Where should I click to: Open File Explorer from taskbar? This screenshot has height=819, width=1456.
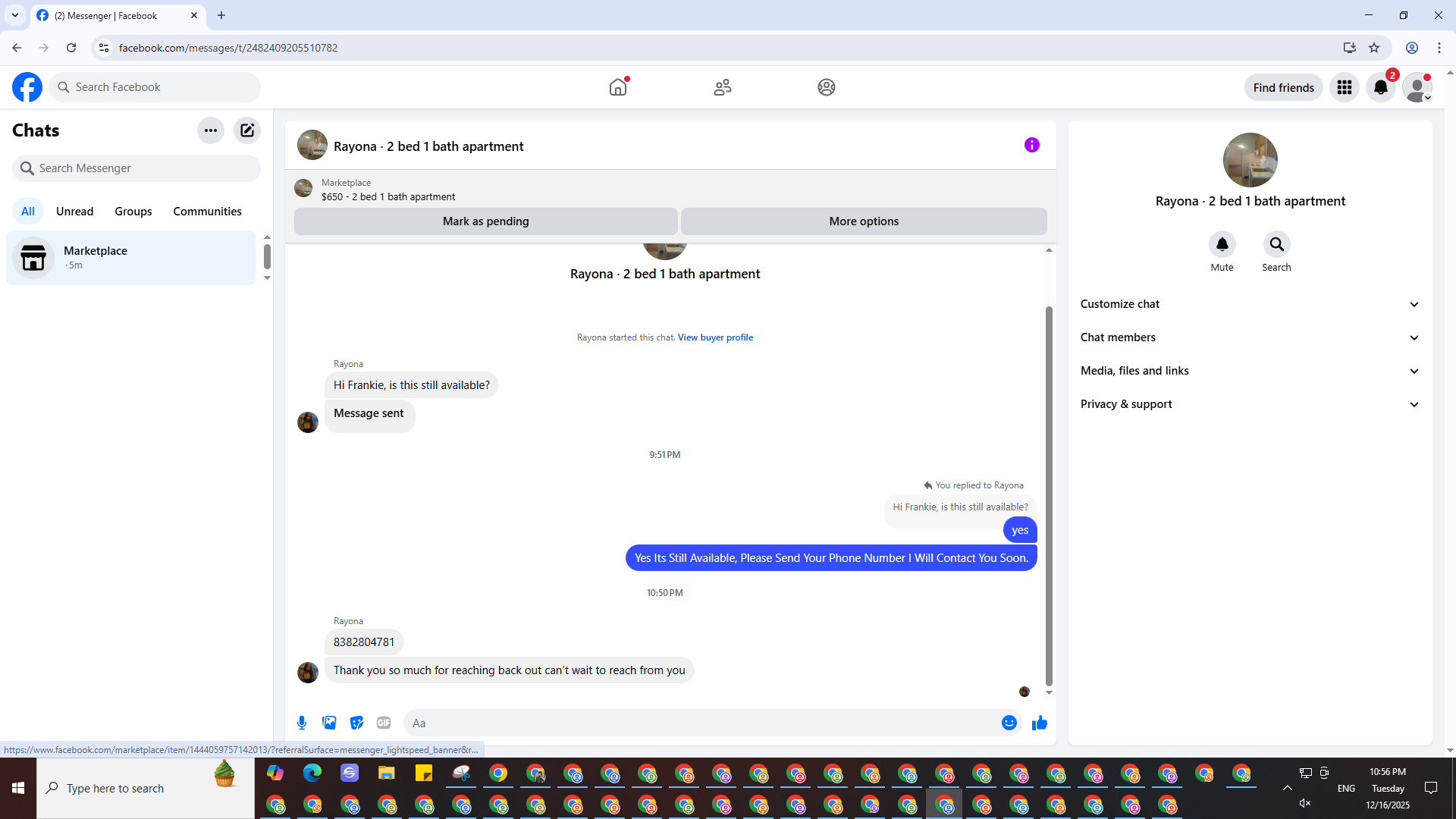(x=387, y=773)
